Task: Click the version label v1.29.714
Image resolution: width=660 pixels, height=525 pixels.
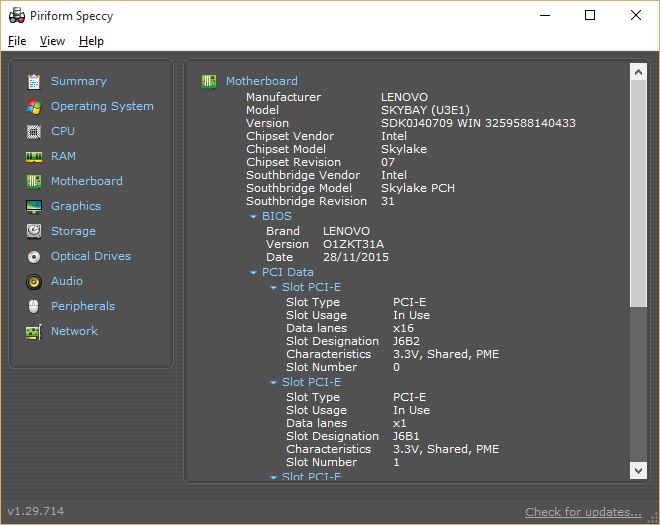Action: click(x=36, y=511)
